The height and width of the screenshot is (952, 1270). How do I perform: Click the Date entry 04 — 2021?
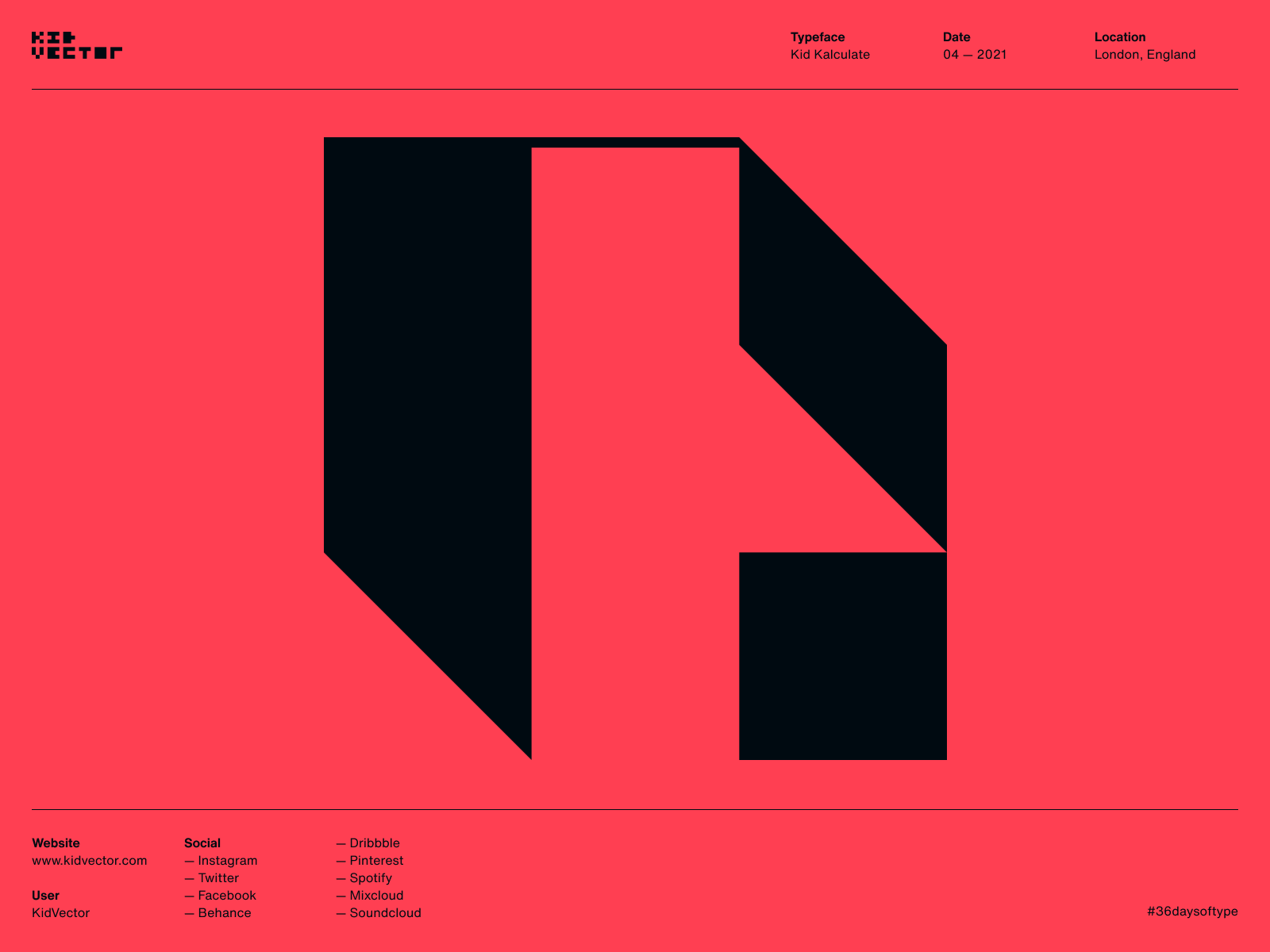click(974, 54)
